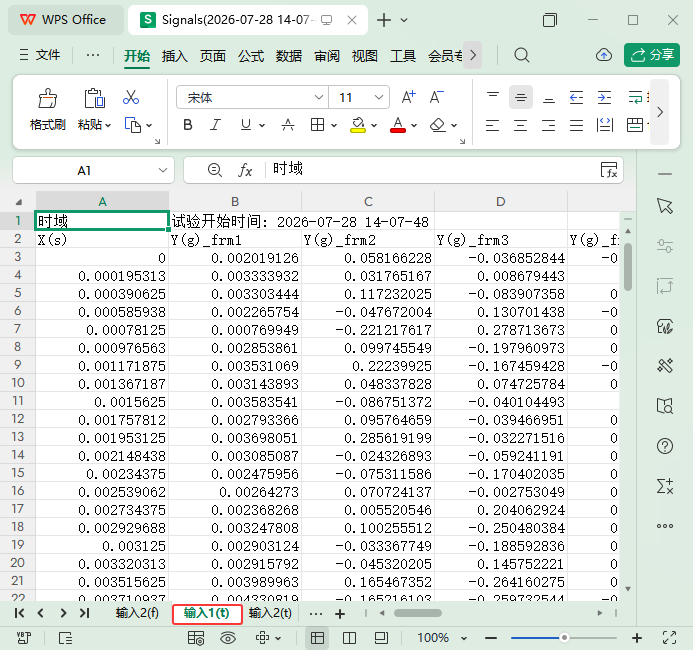
Task: Open the sigma formula tool in sidebar
Action: point(665,486)
